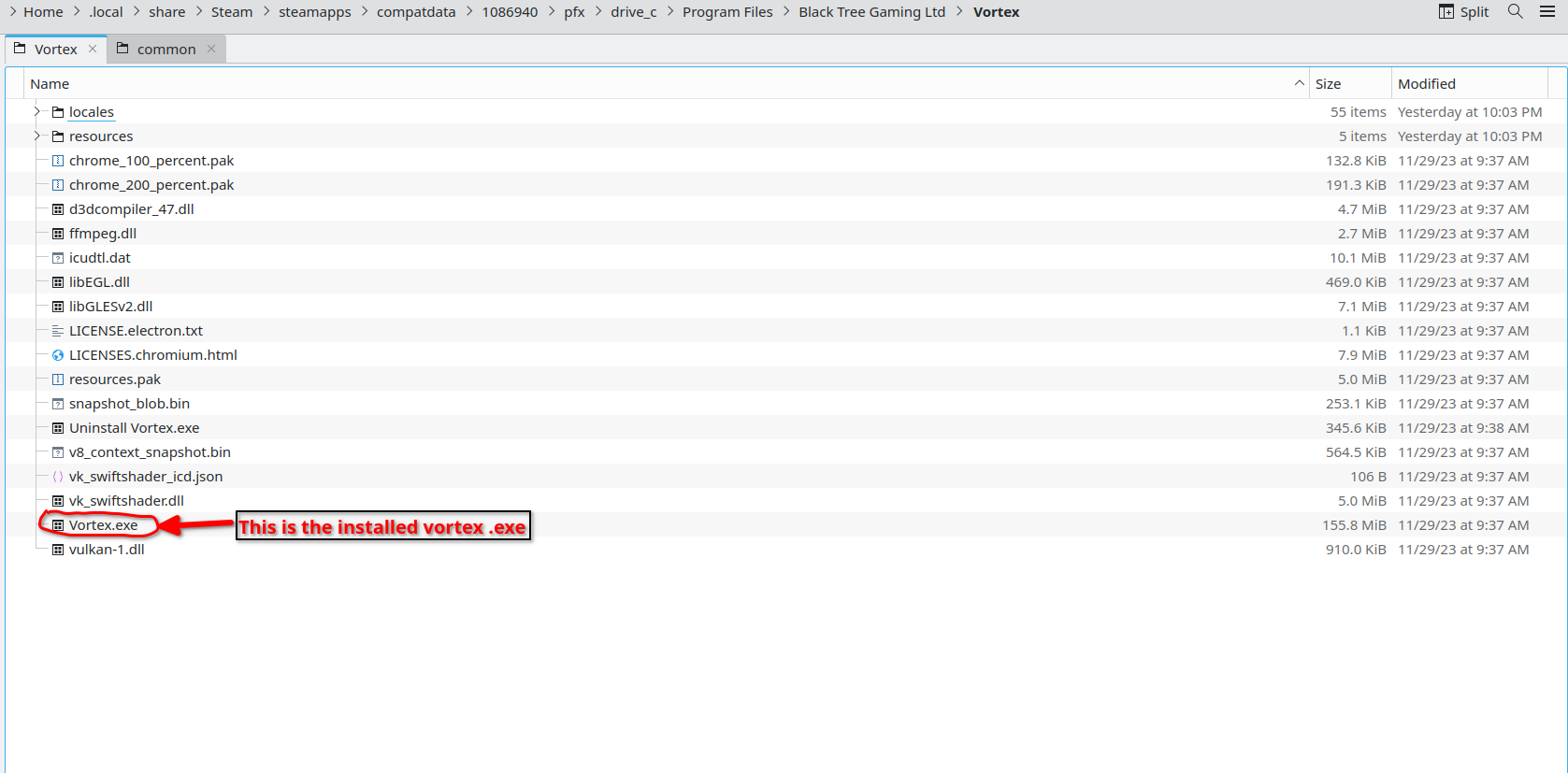The height and width of the screenshot is (773, 1568).
Task: Click the d3dcompiler_47.dll file icon
Action: (58, 209)
